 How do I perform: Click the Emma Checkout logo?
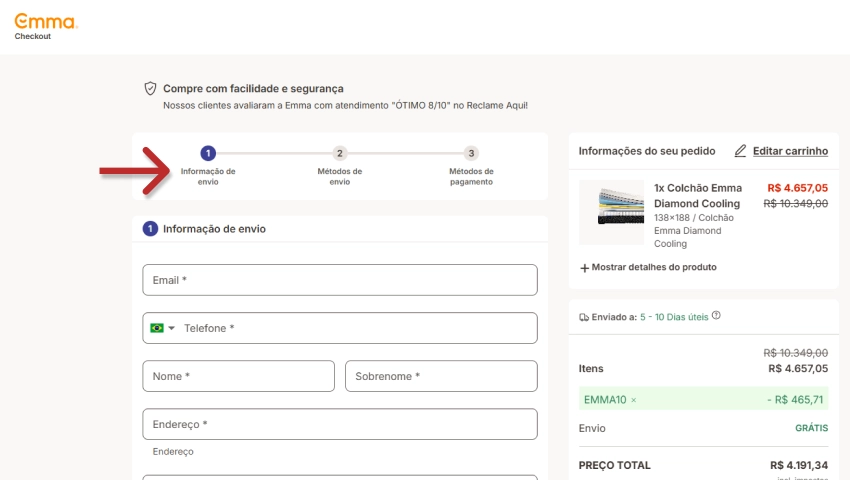(46, 27)
